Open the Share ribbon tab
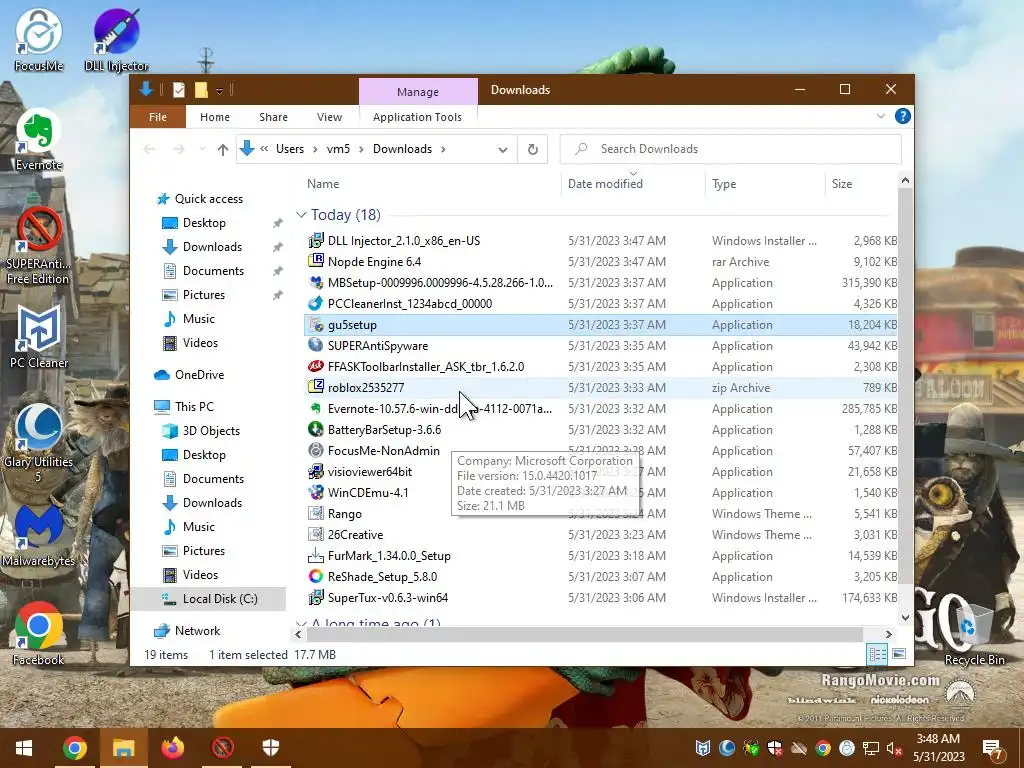 (x=273, y=117)
